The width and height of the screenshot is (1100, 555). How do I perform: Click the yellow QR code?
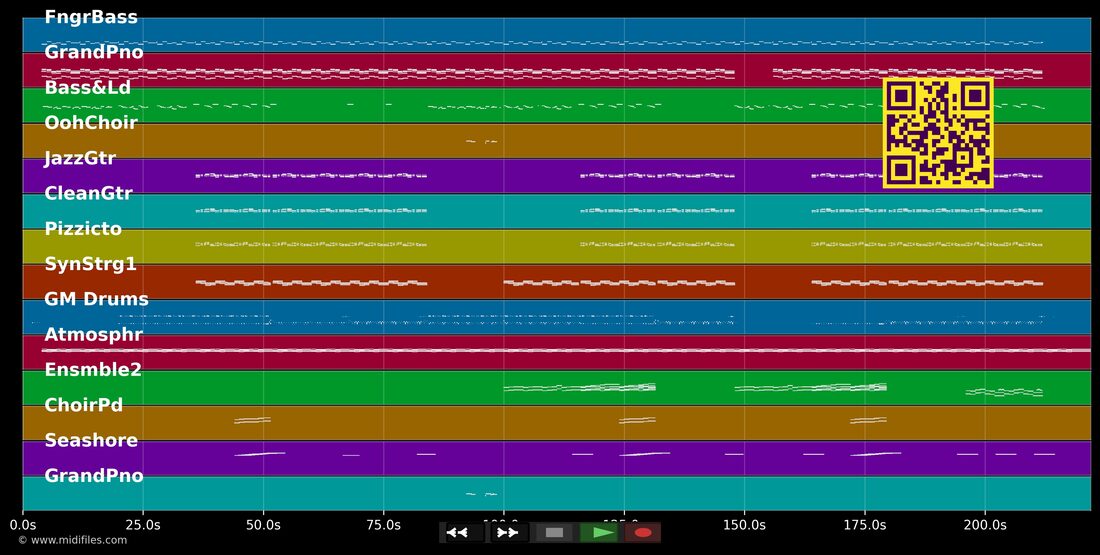[938, 133]
